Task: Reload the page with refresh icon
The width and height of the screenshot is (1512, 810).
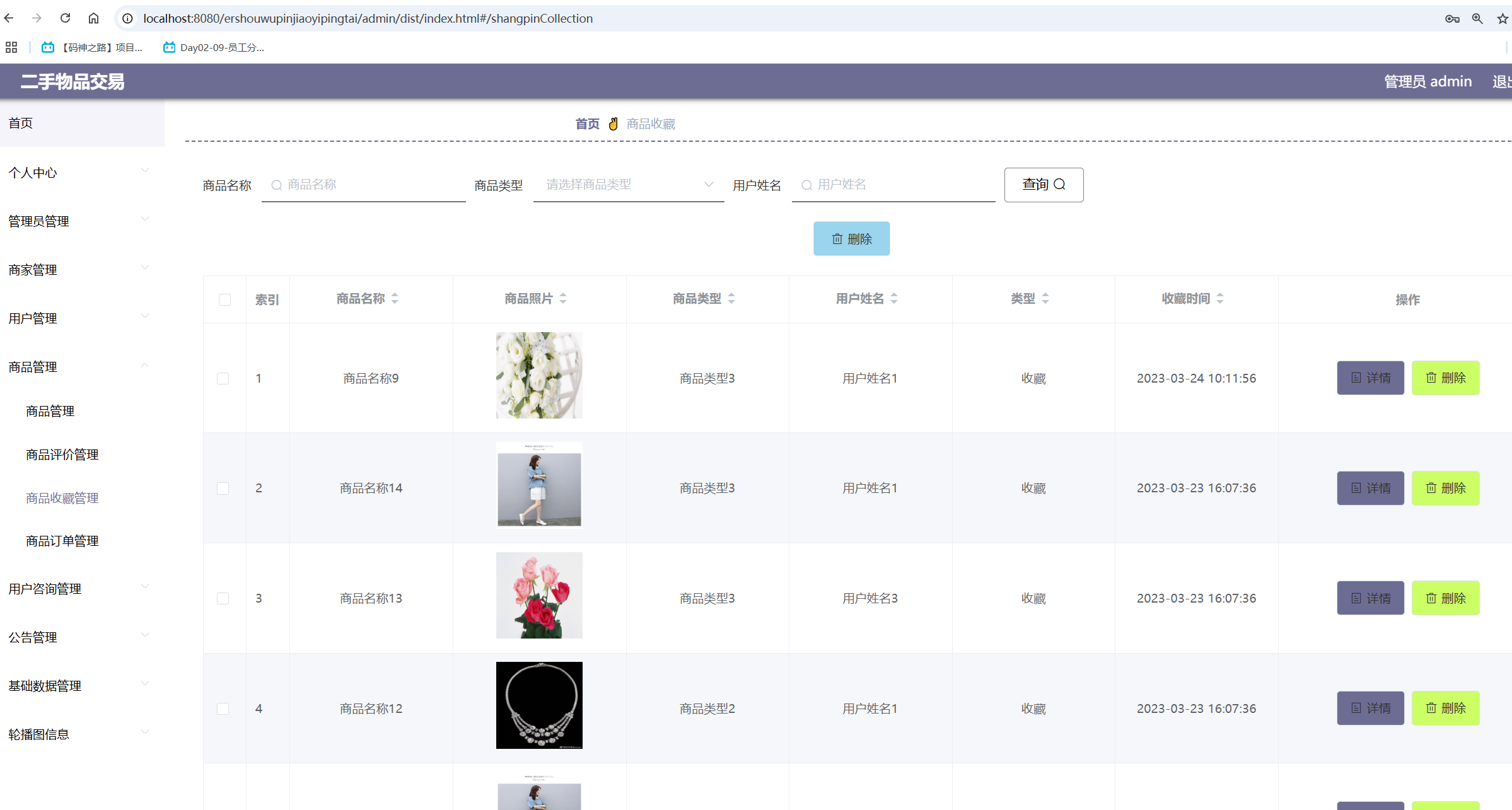Action: [65, 18]
